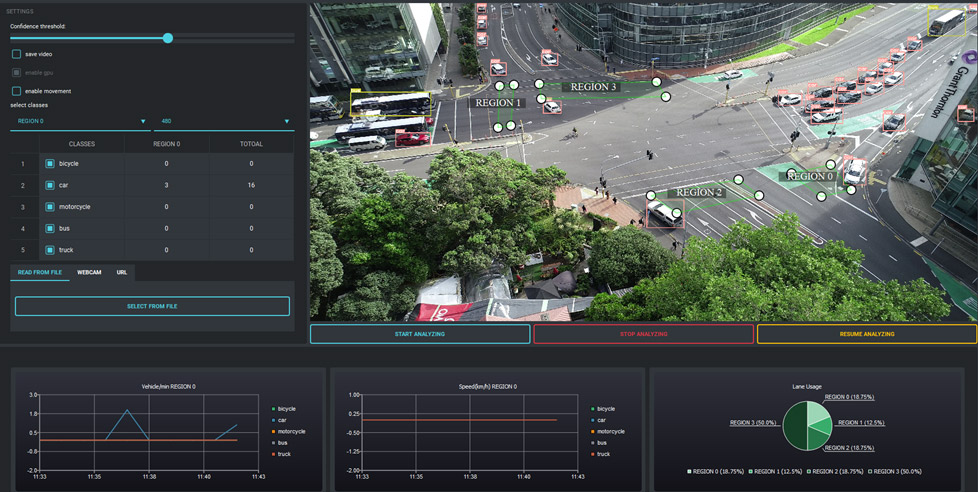Image resolution: width=978 pixels, height=492 pixels.
Task: Switch to the URL tab
Action: coord(122,273)
